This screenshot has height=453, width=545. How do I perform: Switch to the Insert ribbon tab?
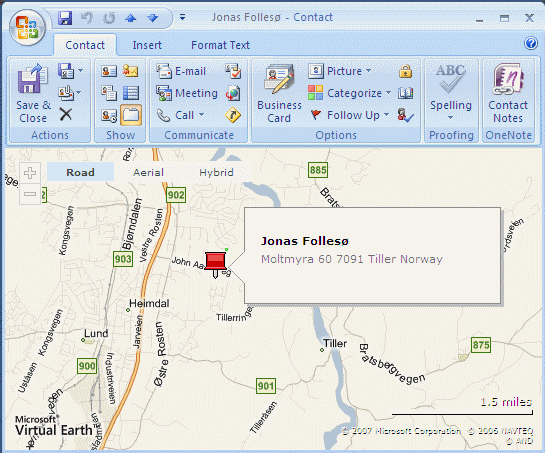pos(147,45)
